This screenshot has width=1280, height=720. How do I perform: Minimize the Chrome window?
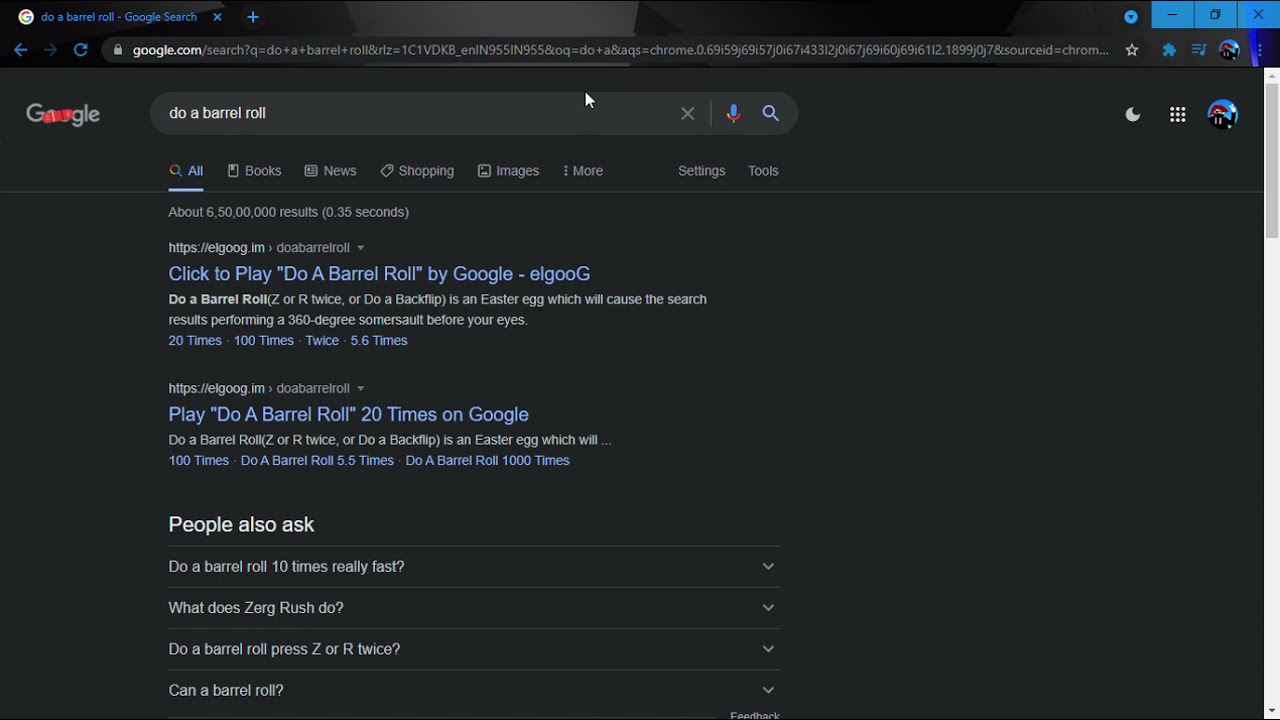(1172, 14)
